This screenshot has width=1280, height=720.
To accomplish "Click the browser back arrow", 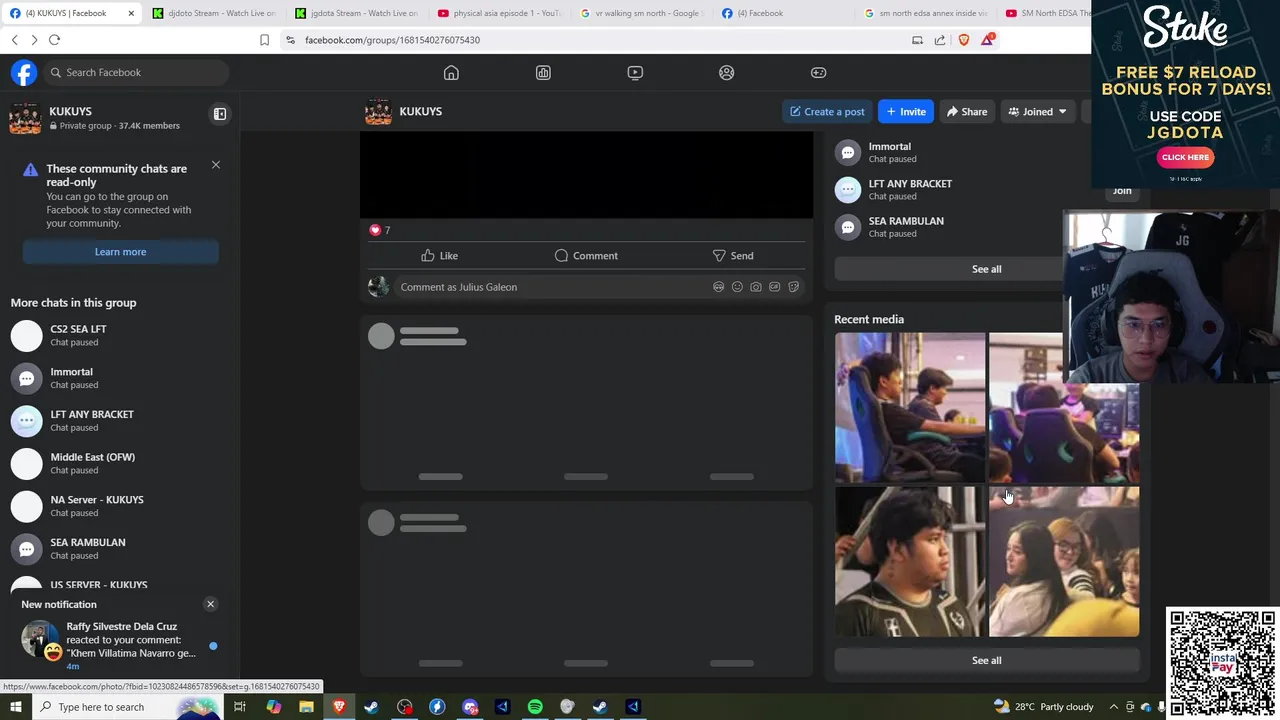I will click(15, 40).
